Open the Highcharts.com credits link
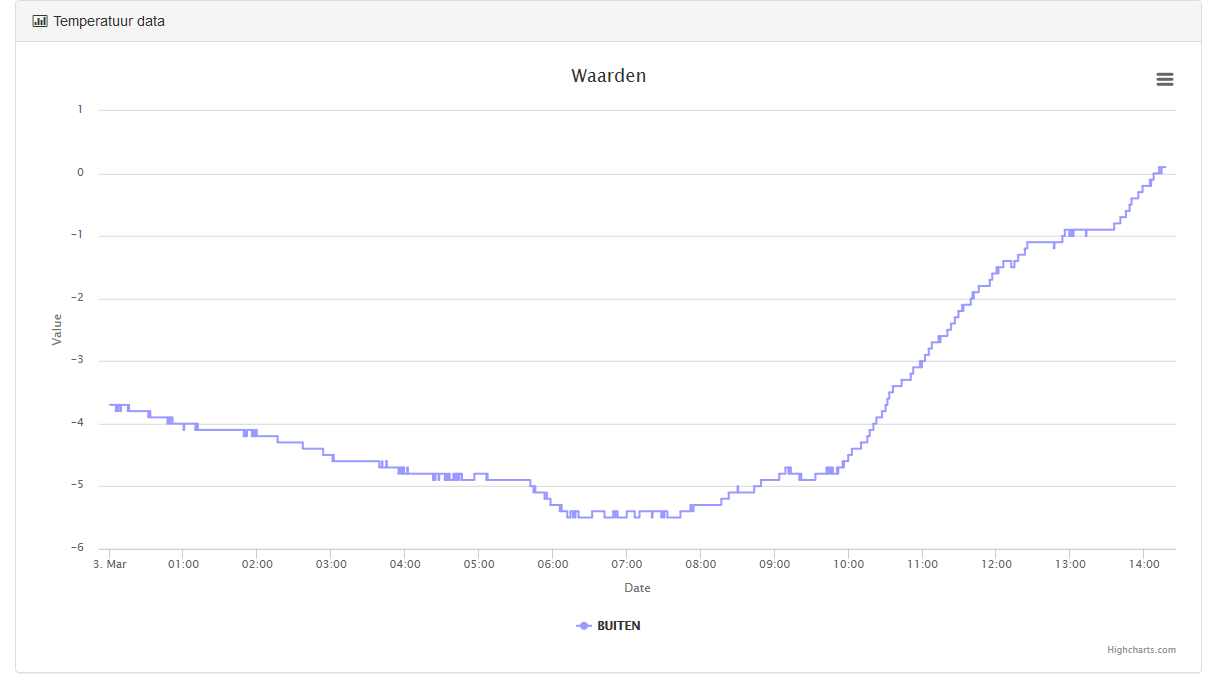1216x693 pixels. tap(1141, 650)
